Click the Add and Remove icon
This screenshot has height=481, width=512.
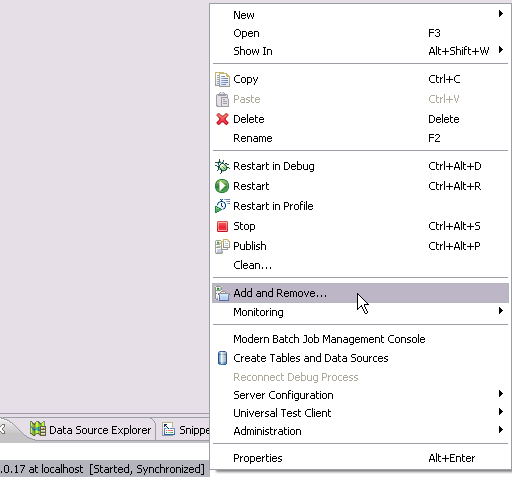pos(222,293)
